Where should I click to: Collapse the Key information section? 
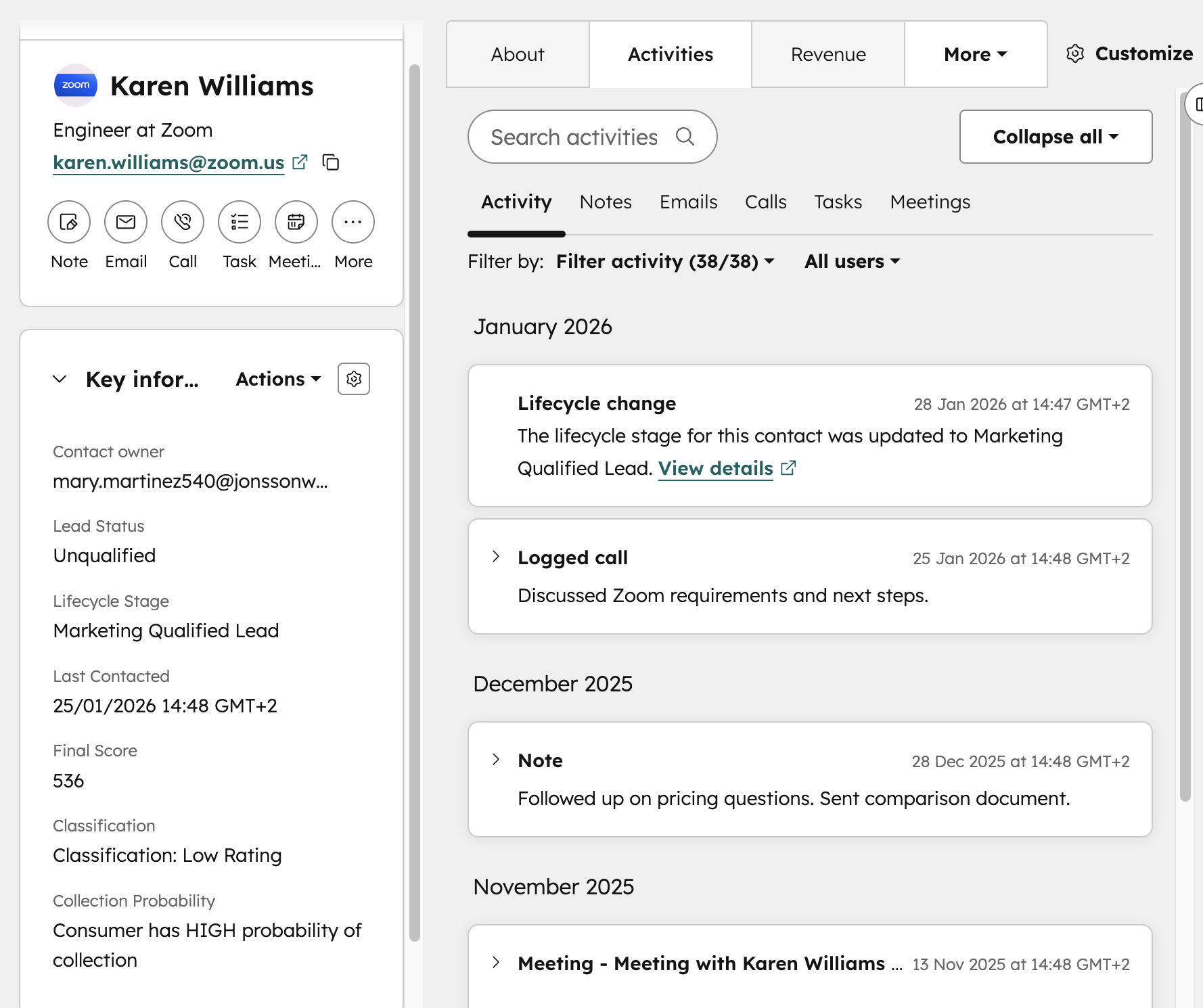(x=60, y=379)
